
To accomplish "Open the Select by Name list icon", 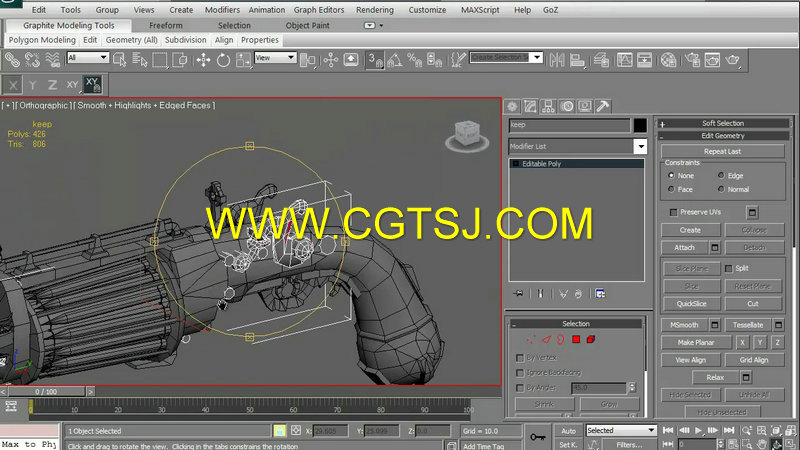I will click(139, 60).
